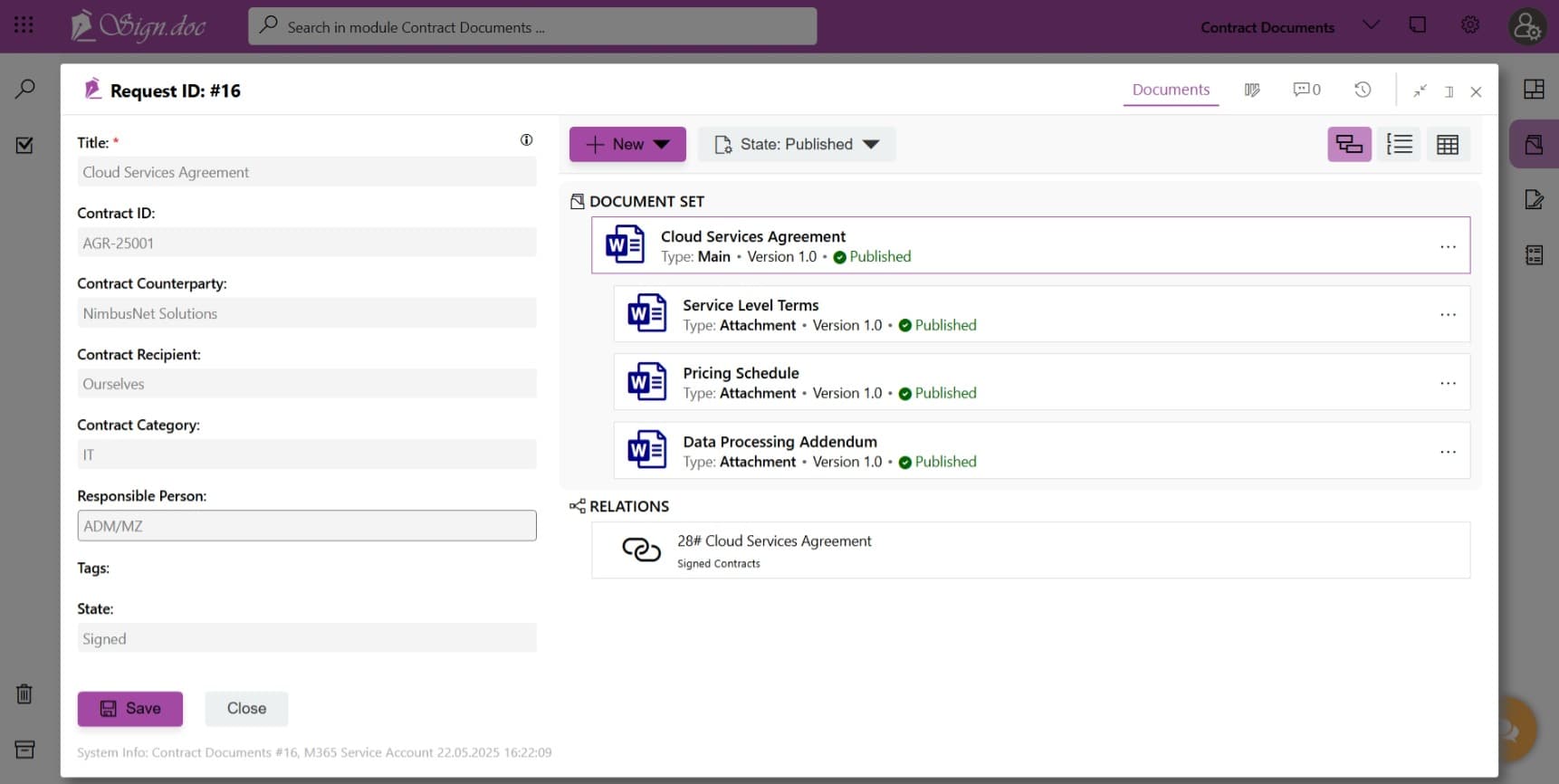The height and width of the screenshot is (784, 1559).
Task: Open more options for Cloud Services Agreement document
Action: [1448, 246]
